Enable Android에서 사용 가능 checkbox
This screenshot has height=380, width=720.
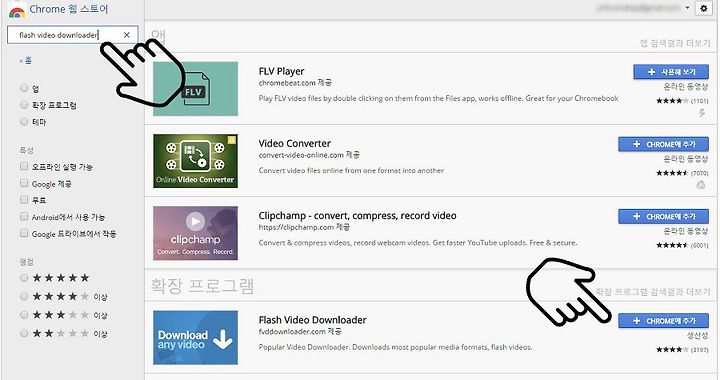pos(24,217)
